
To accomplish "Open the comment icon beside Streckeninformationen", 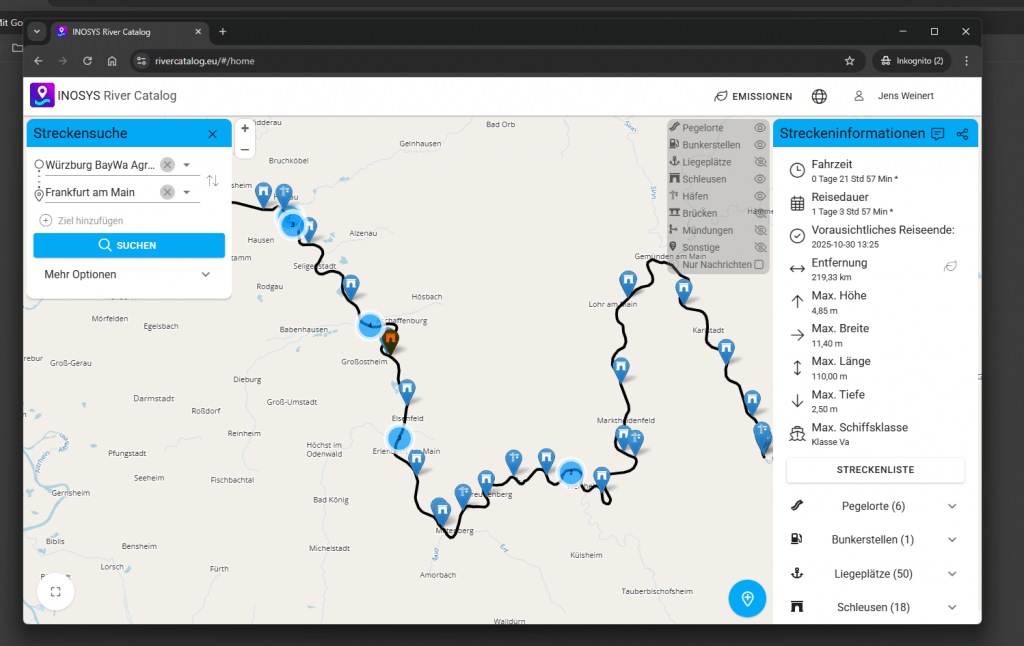I will pyautogui.click(x=937, y=134).
